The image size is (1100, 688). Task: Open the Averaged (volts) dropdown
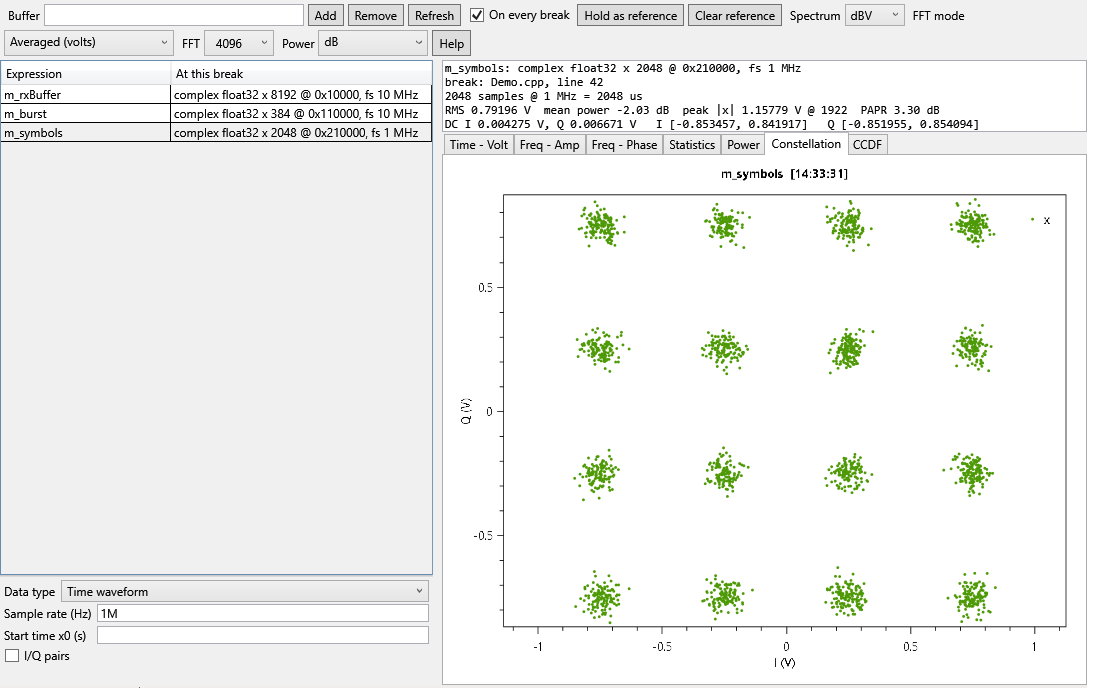click(x=88, y=43)
